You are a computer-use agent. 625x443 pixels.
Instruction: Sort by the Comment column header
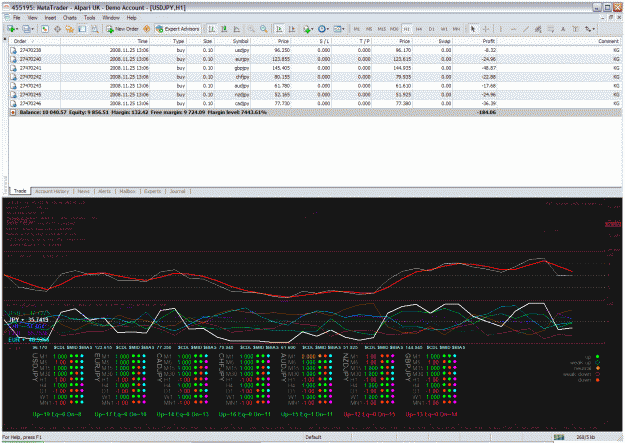[559, 41]
